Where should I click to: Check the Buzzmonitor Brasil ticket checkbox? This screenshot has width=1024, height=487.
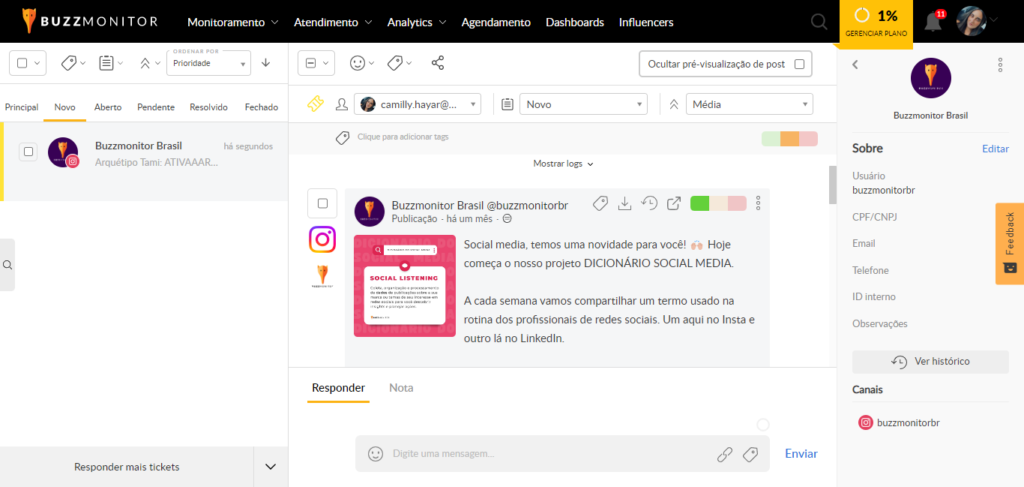pyautogui.click(x=29, y=152)
